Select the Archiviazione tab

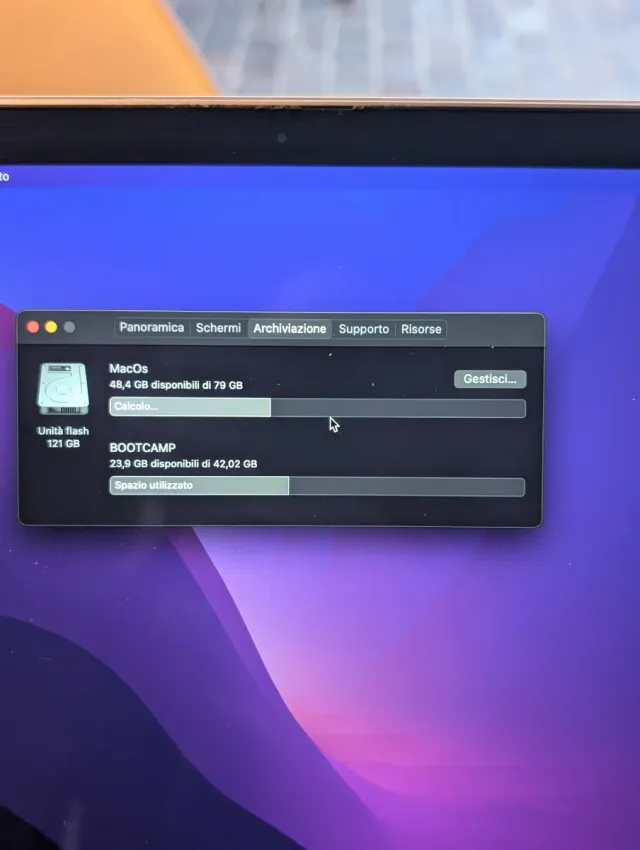289,329
